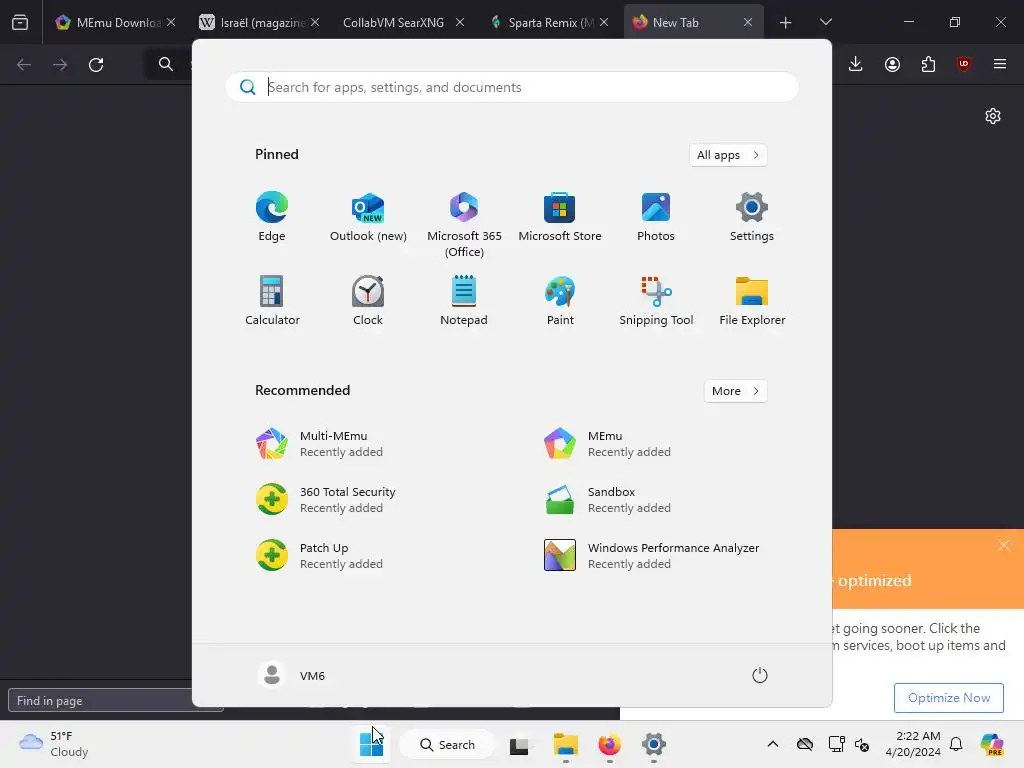The image size is (1024, 768).
Task: Open New Tab page settings gear
Action: pyautogui.click(x=993, y=116)
